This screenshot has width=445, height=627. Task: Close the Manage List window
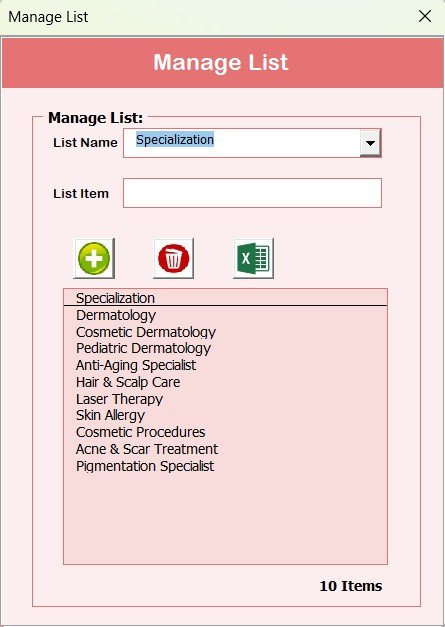425,16
